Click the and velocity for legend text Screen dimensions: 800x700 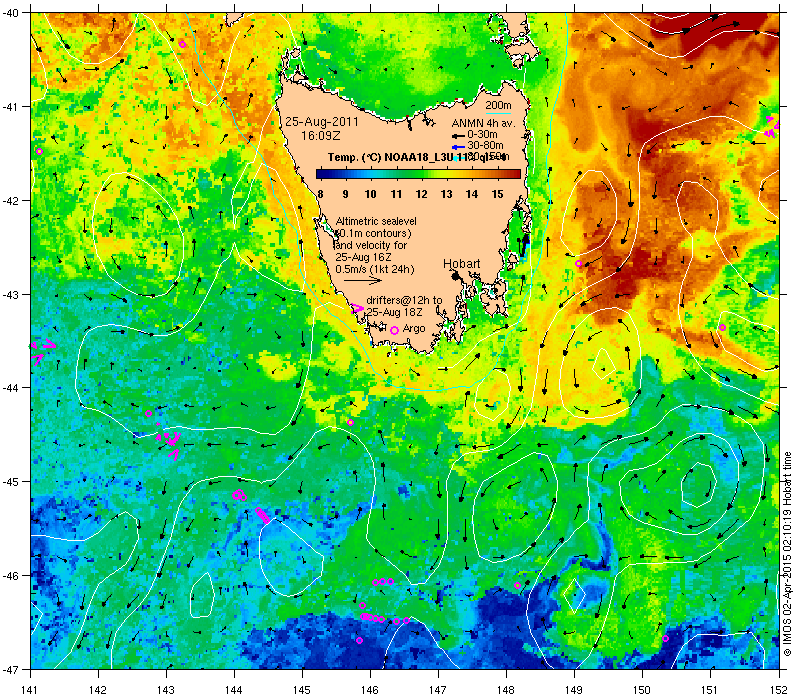point(371,245)
